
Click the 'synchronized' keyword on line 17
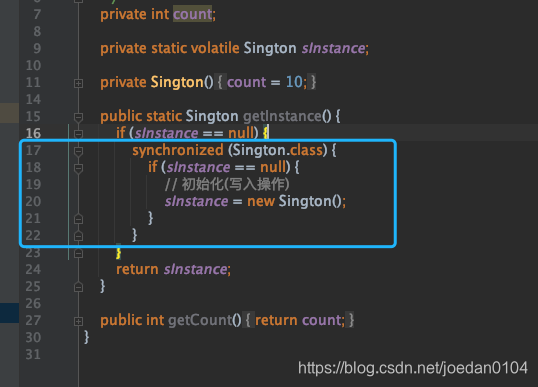tap(178, 150)
